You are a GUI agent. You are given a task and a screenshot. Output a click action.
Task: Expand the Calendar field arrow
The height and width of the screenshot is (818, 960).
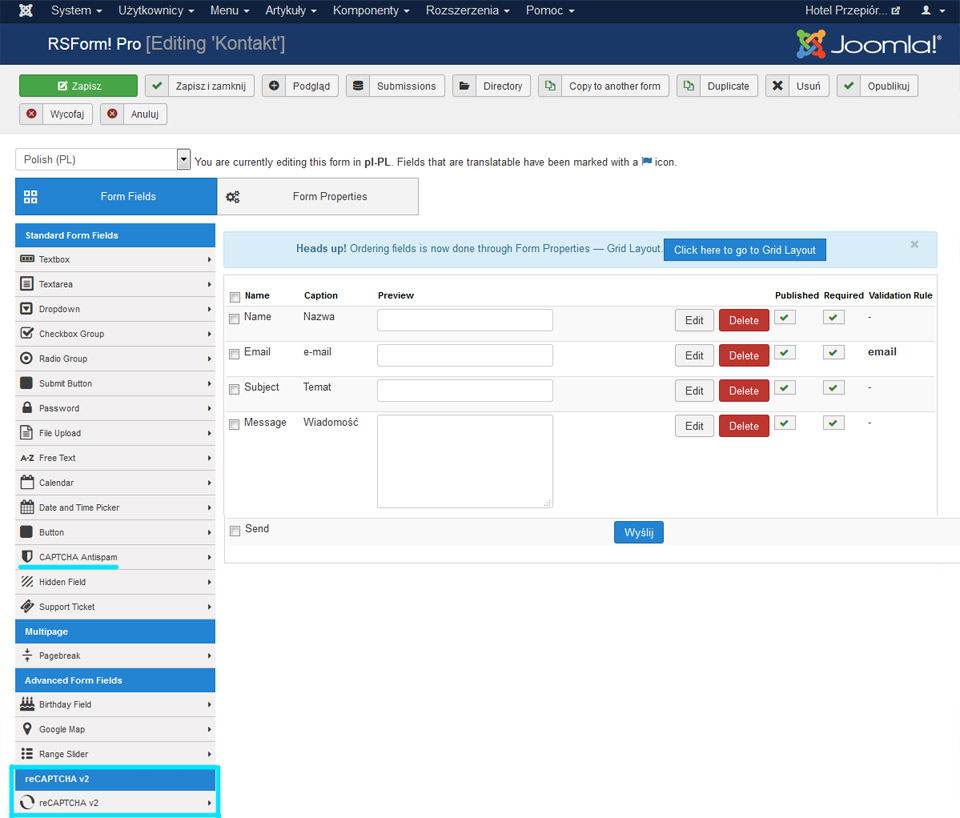point(209,482)
